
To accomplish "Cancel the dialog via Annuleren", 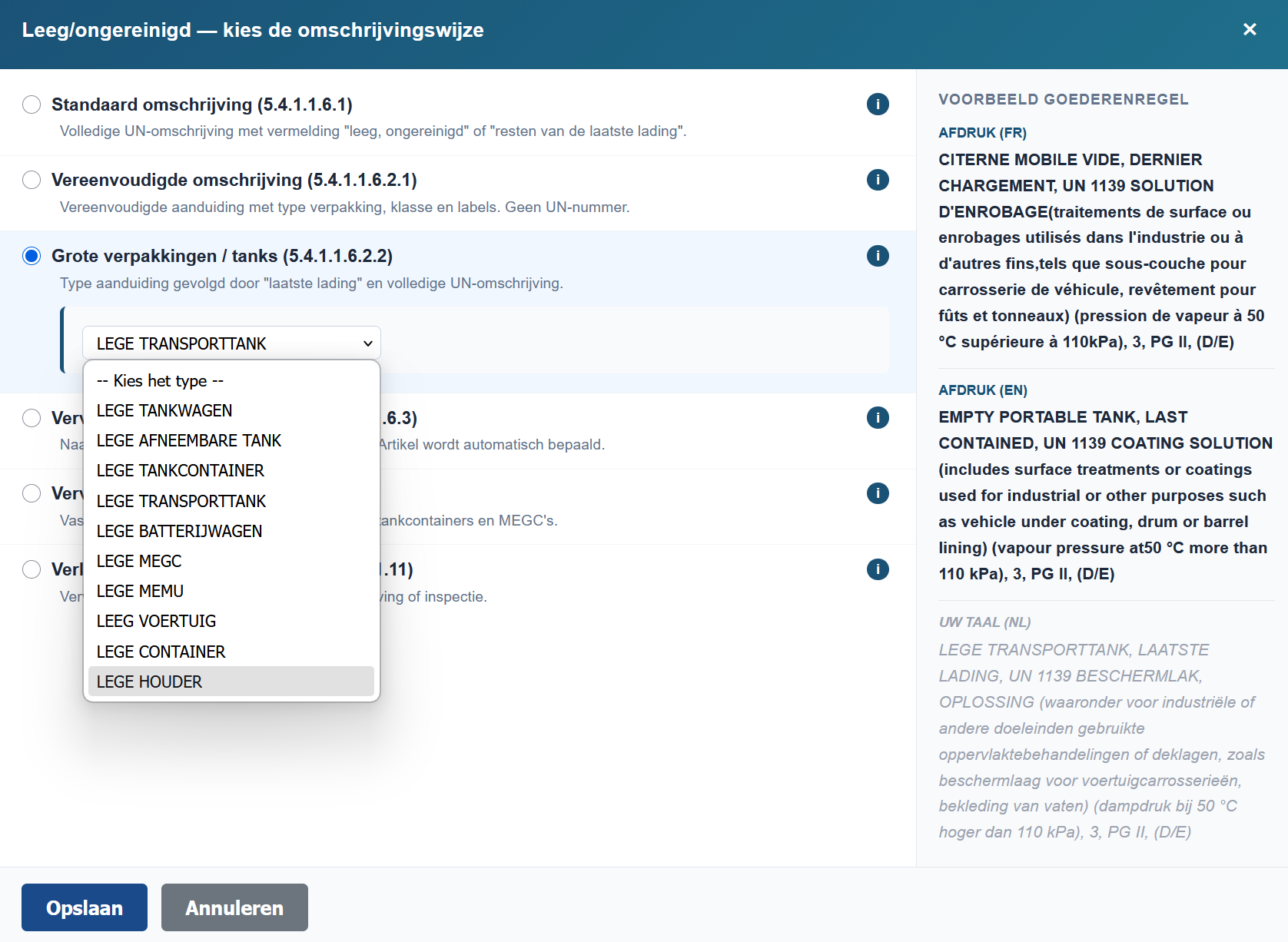I will [x=234, y=907].
